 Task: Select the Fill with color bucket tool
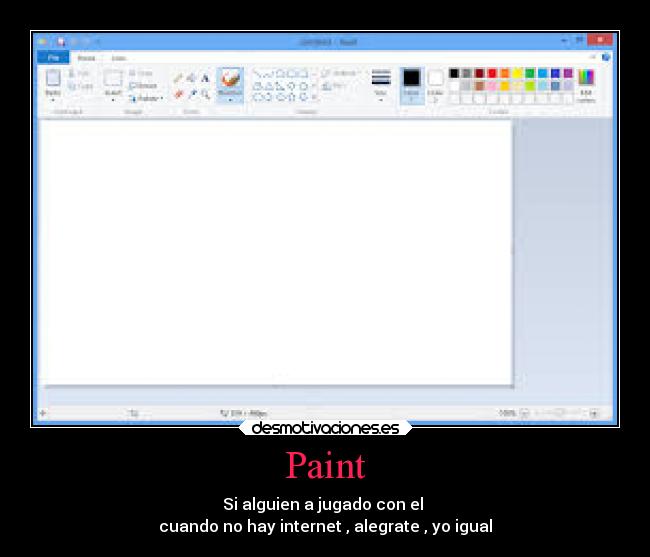click(191, 78)
